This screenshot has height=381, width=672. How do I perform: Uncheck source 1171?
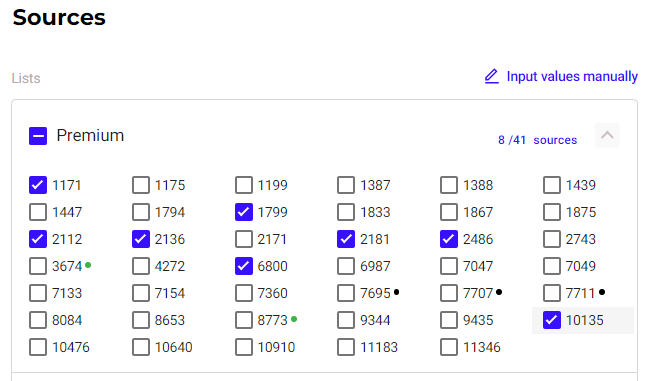point(38,185)
